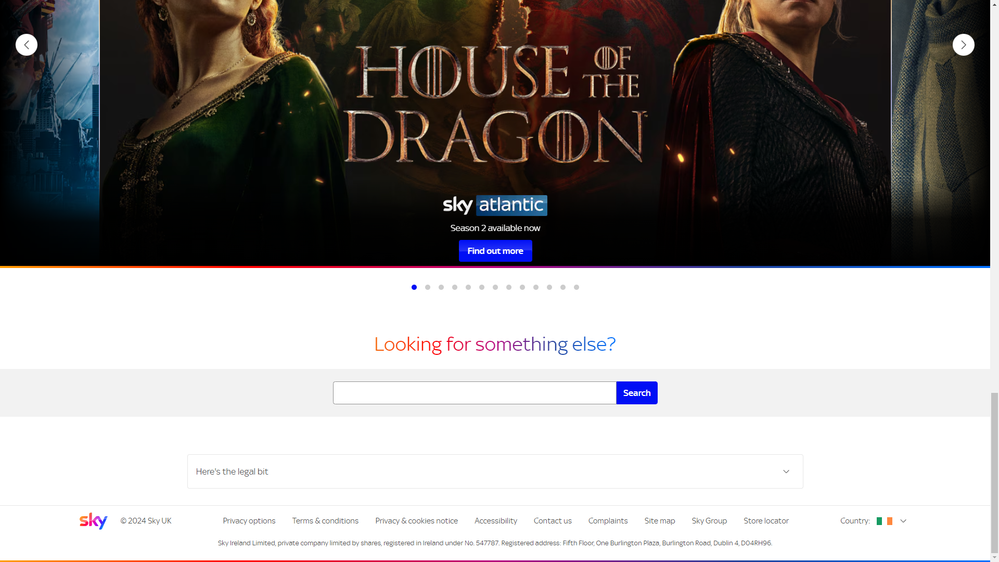Screen dimensions: 999x562
Task: Select the eleventh carousel dot
Action: [x=549, y=287]
